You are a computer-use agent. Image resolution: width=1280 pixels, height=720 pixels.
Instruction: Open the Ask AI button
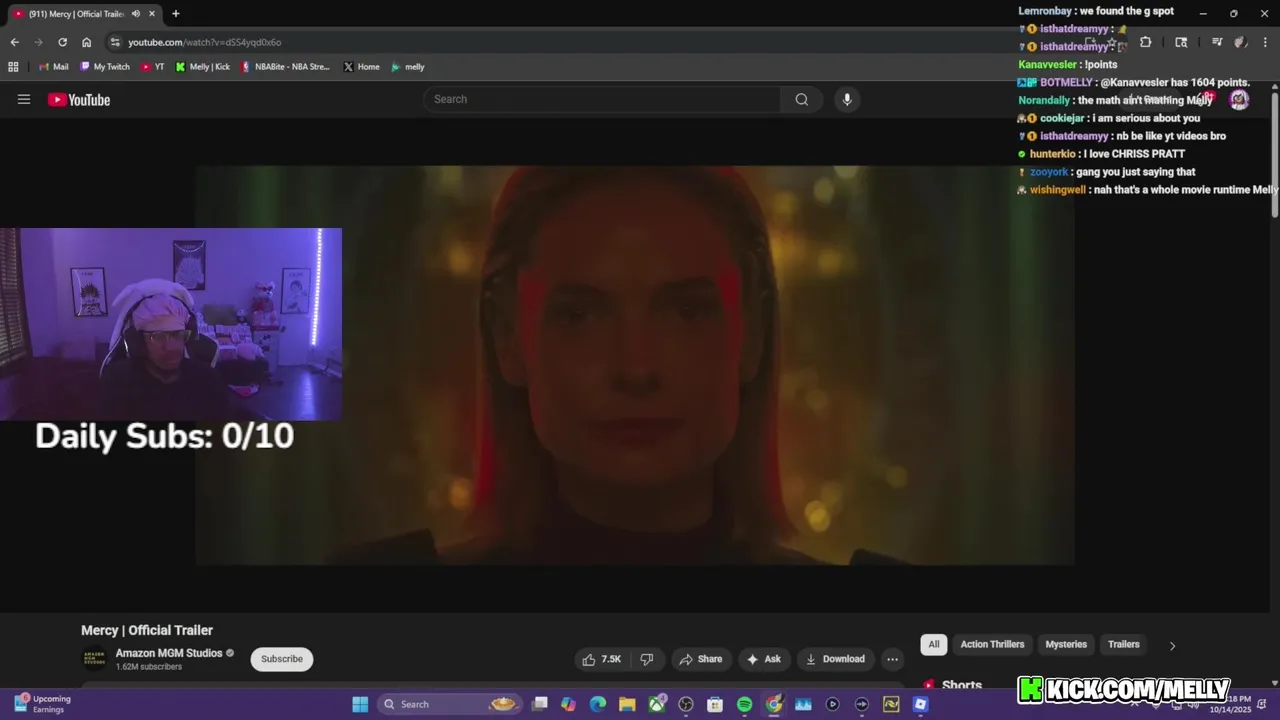click(763, 659)
